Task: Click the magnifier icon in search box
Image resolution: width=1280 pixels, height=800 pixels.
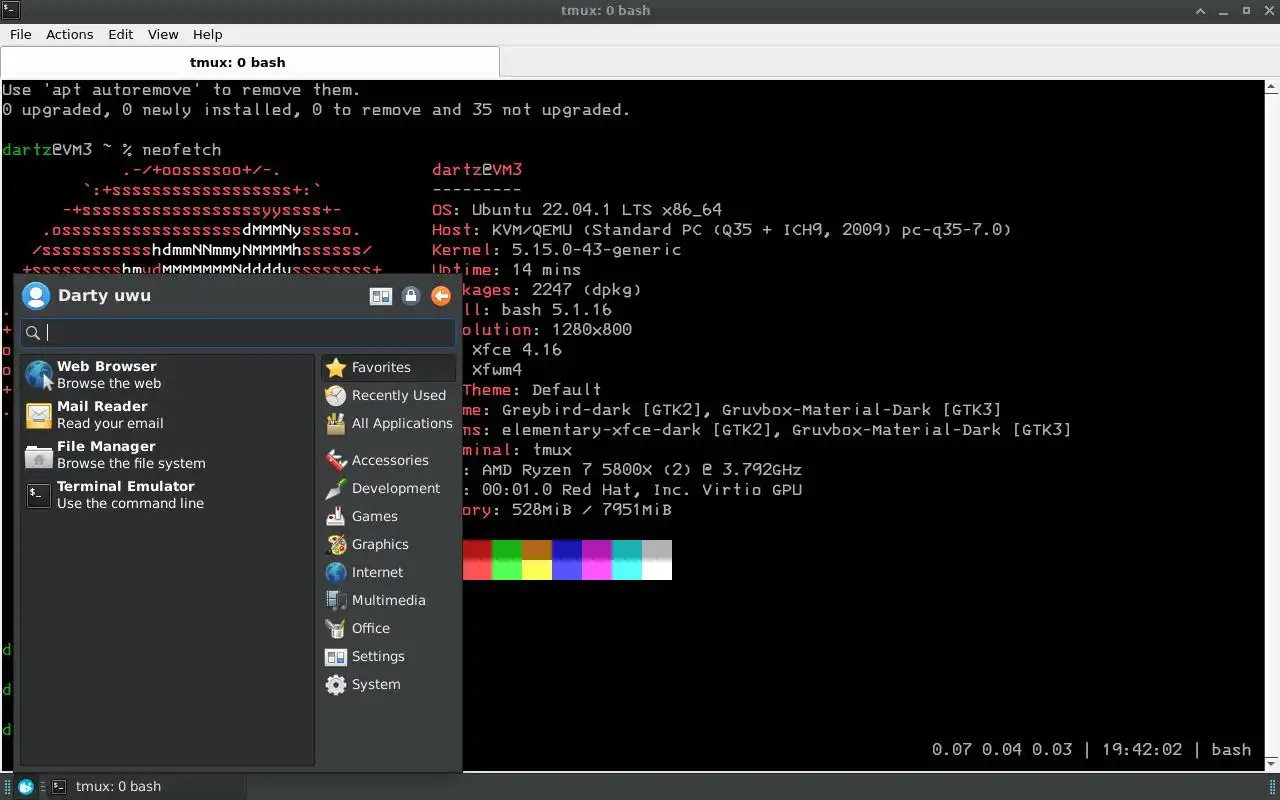Action: coord(33,333)
